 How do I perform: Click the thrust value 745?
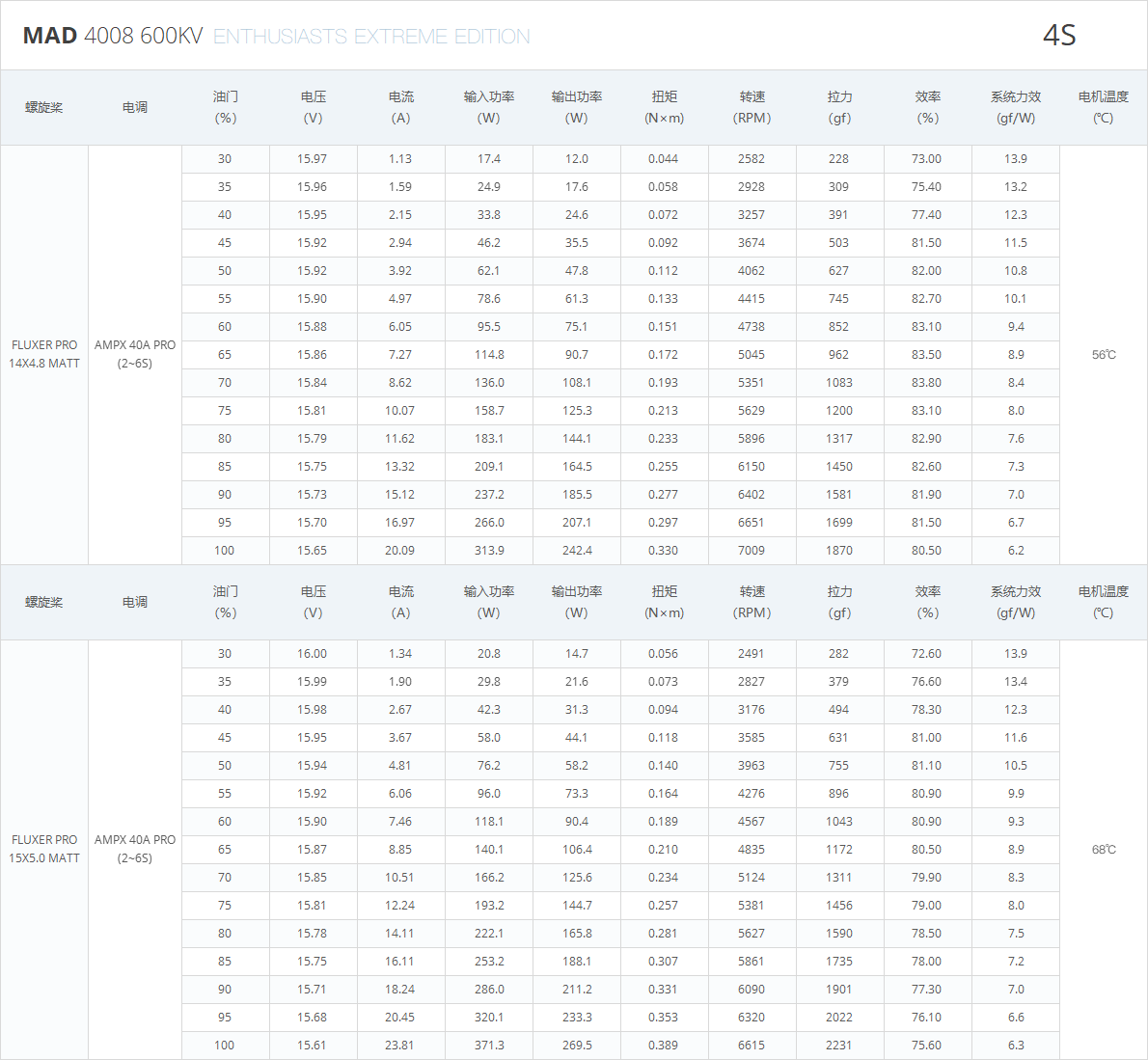point(839,299)
